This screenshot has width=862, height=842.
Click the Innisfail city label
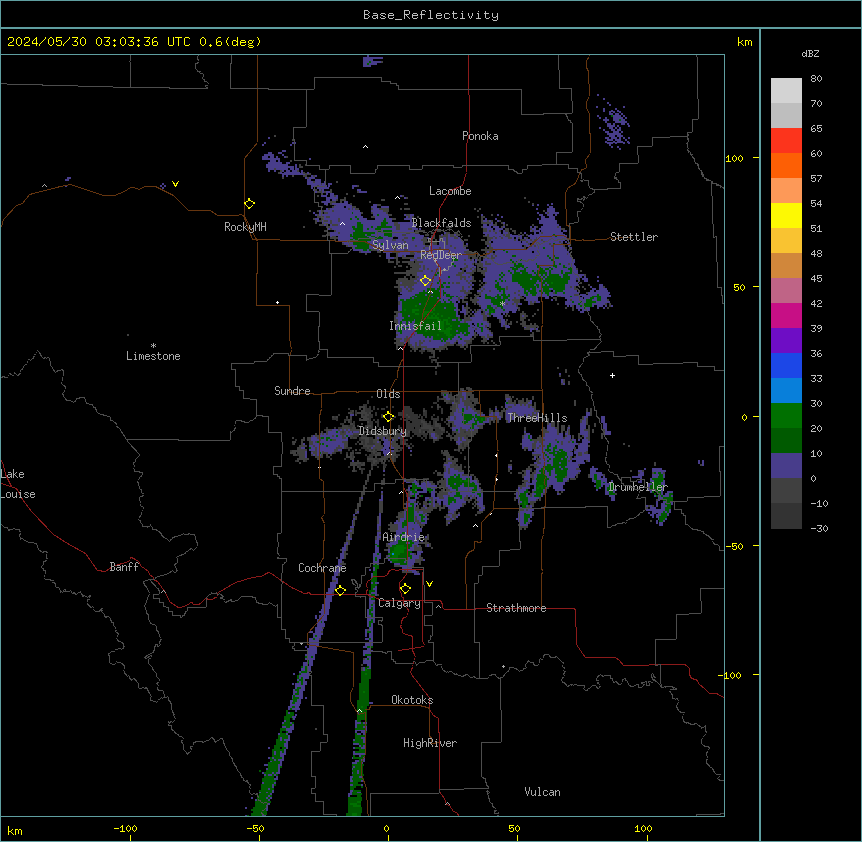tap(415, 326)
